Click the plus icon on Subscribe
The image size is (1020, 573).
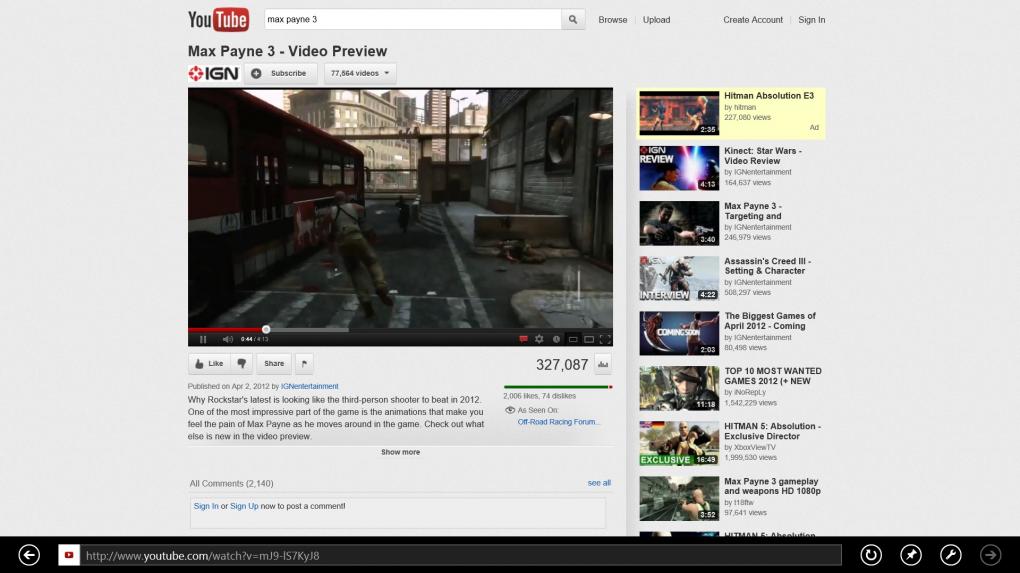(256, 73)
